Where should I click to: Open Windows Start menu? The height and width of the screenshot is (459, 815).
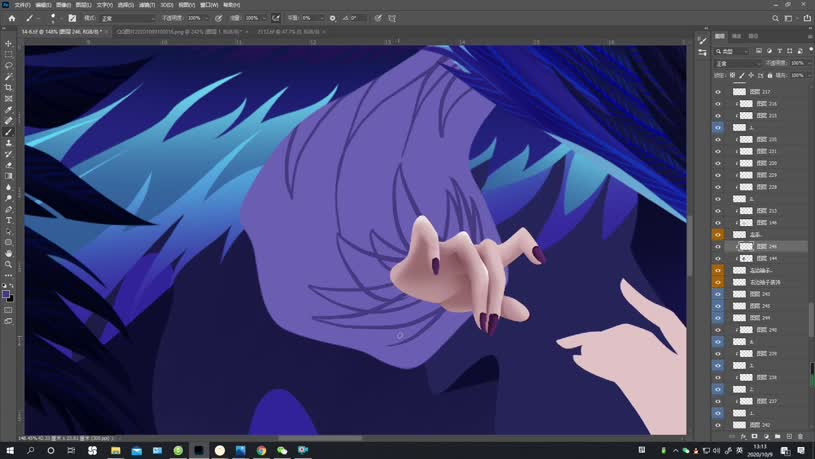point(10,450)
